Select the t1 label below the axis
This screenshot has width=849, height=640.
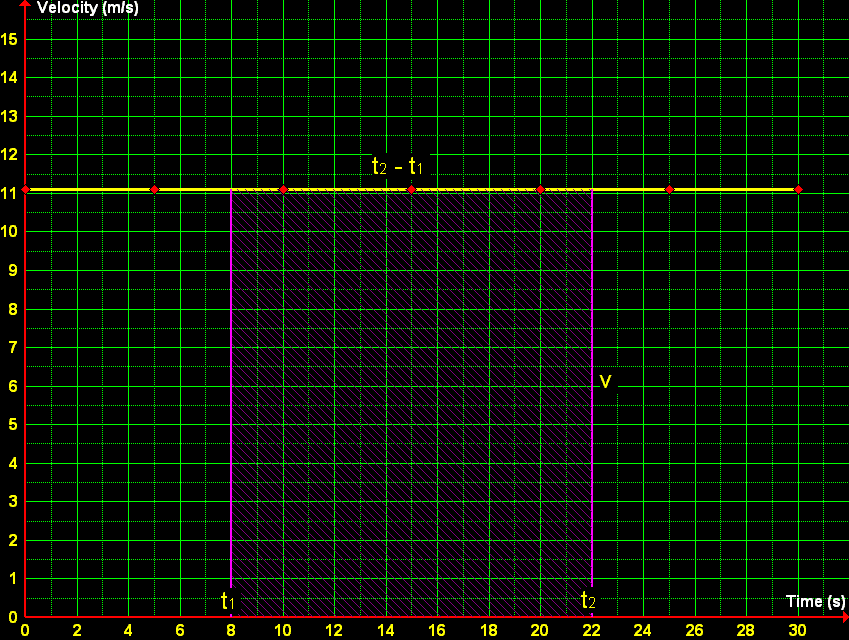pos(227,601)
